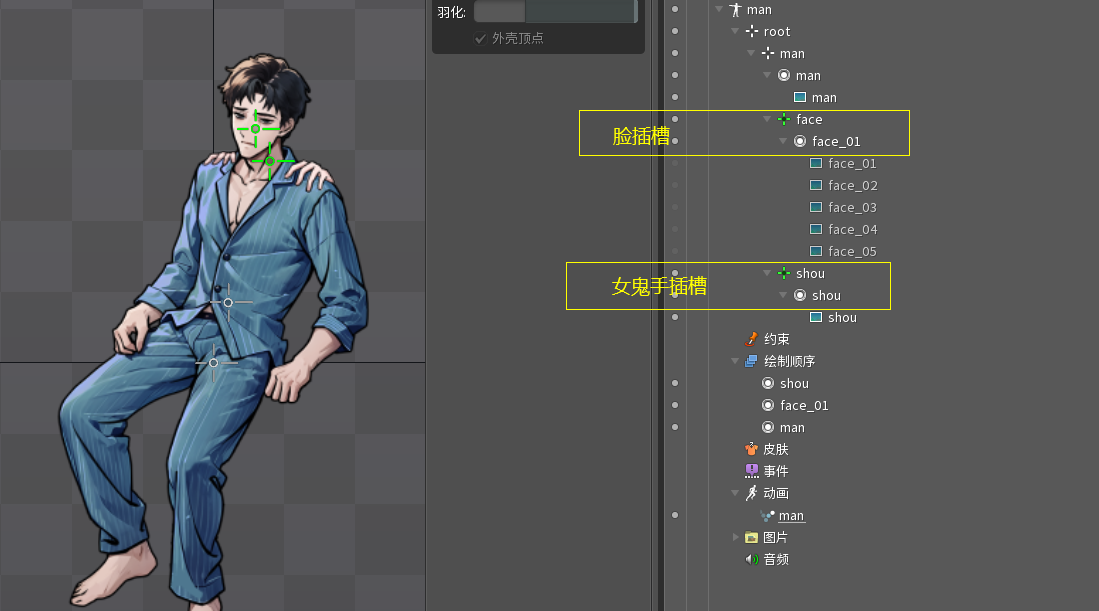This screenshot has width=1099, height=611.
Task: Click the man skeleton icon in tree
Action: click(x=736, y=10)
